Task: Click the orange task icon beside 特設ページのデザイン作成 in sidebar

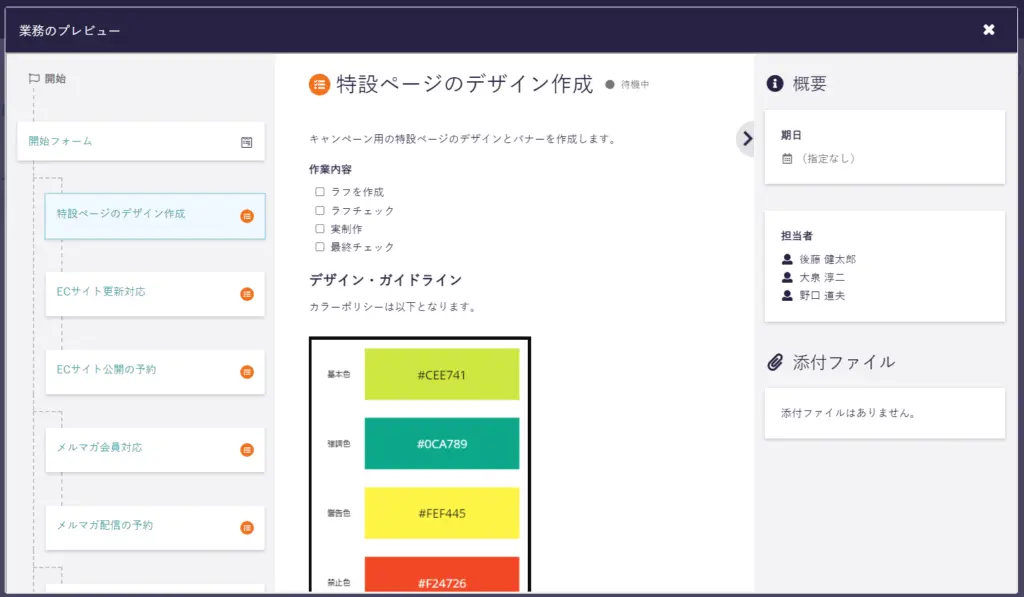Action: pyautogui.click(x=247, y=216)
